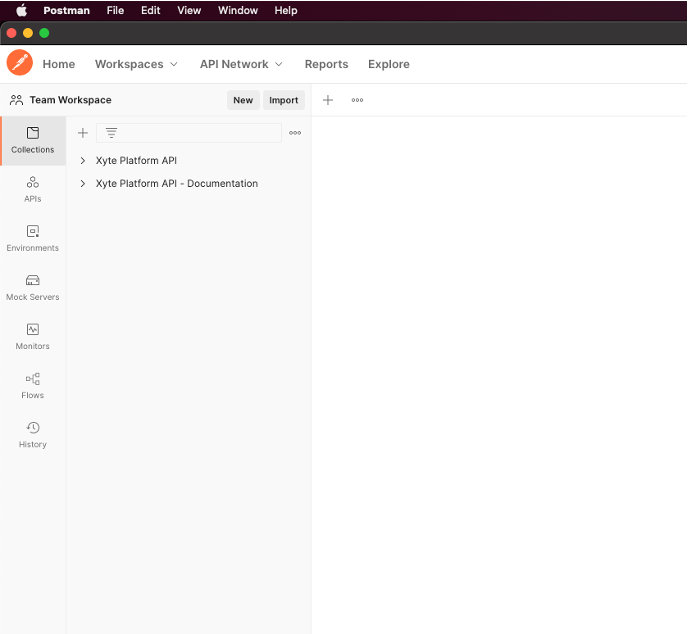The image size is (688, 634).
Task: Open the APIs sidebar panel
Action: 33,190
